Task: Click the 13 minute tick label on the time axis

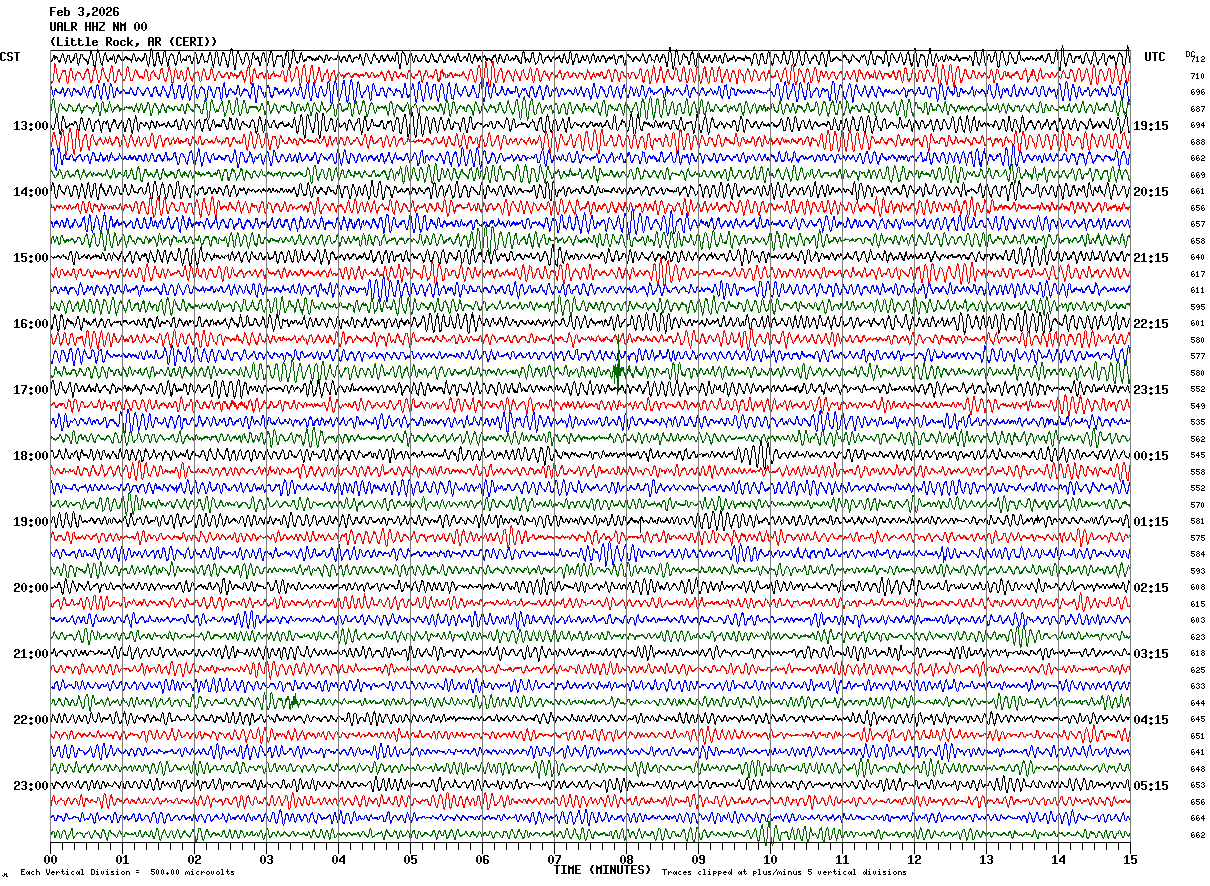Action: click(x=986, y=859)
